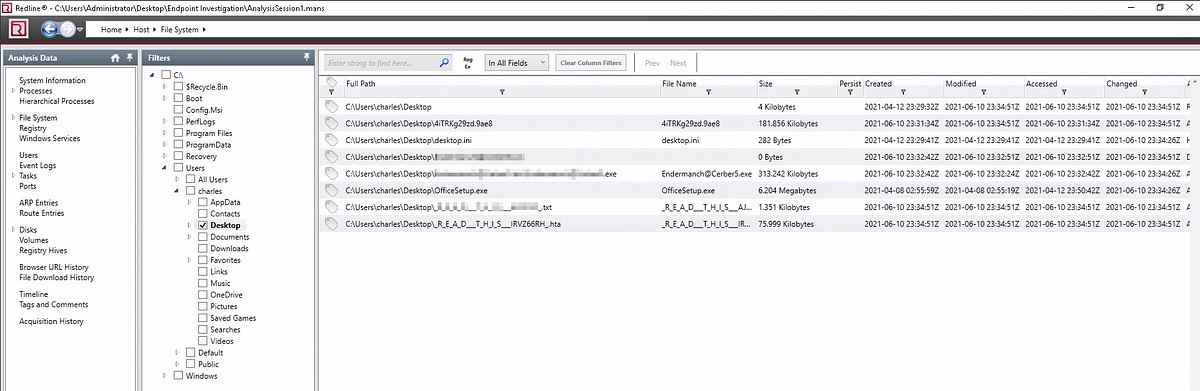Open filter funnel under Persist column
The height and width of the screenshot is (391, 1200).
850,92
